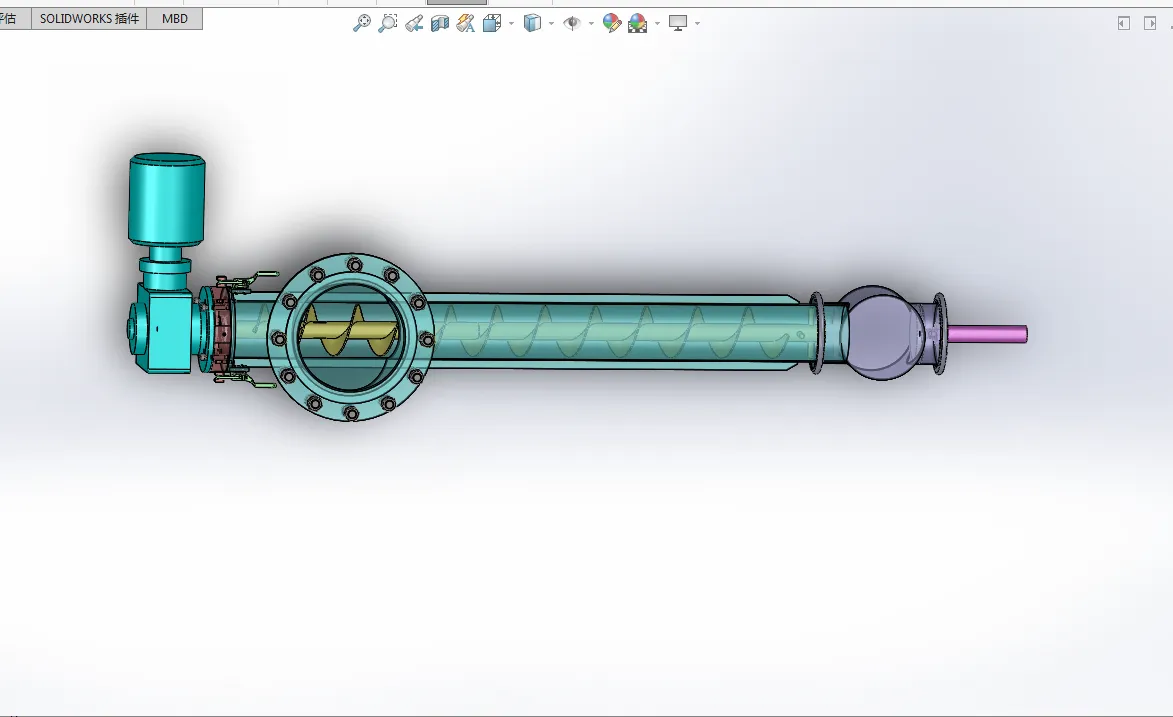The image size is (1173, 717).
Task: Click the Display Style icon
Action: point(532,24)
